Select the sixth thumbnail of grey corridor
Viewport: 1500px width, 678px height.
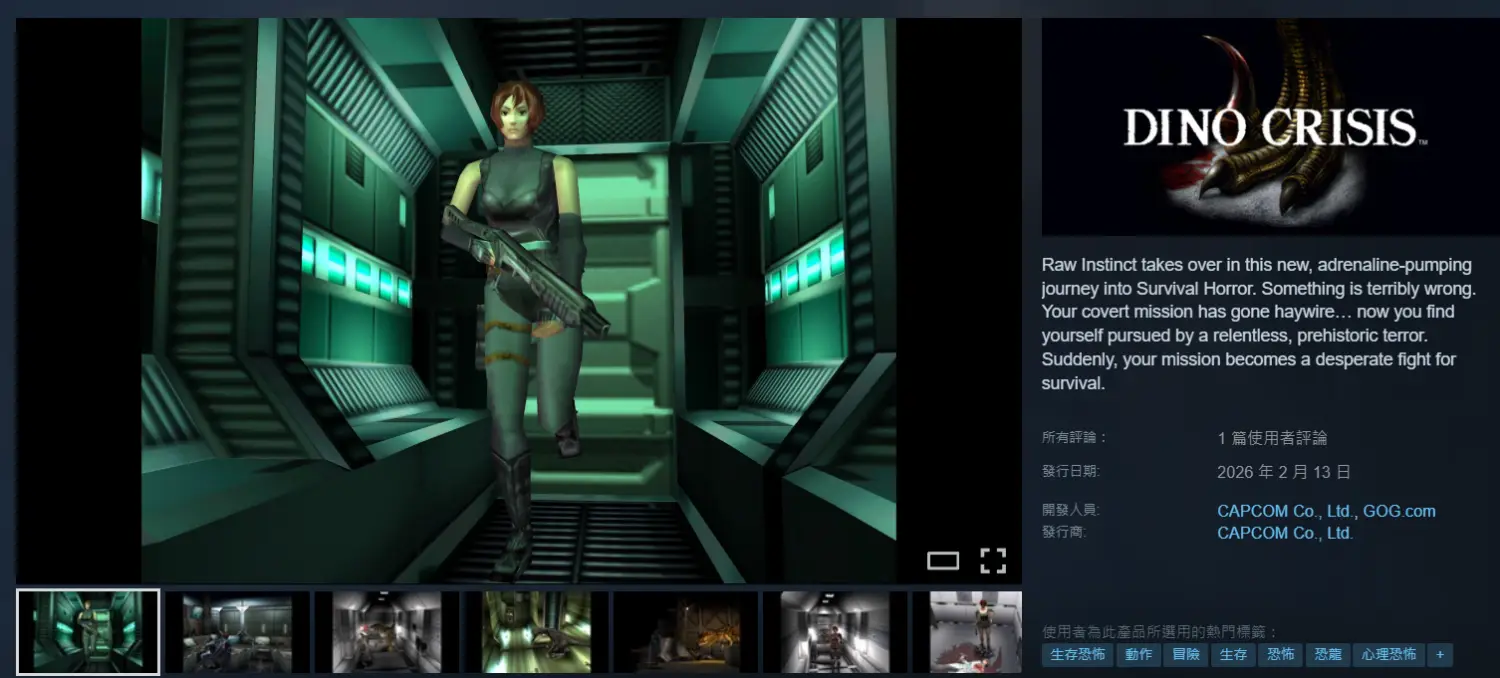click(x=834, y=632)
